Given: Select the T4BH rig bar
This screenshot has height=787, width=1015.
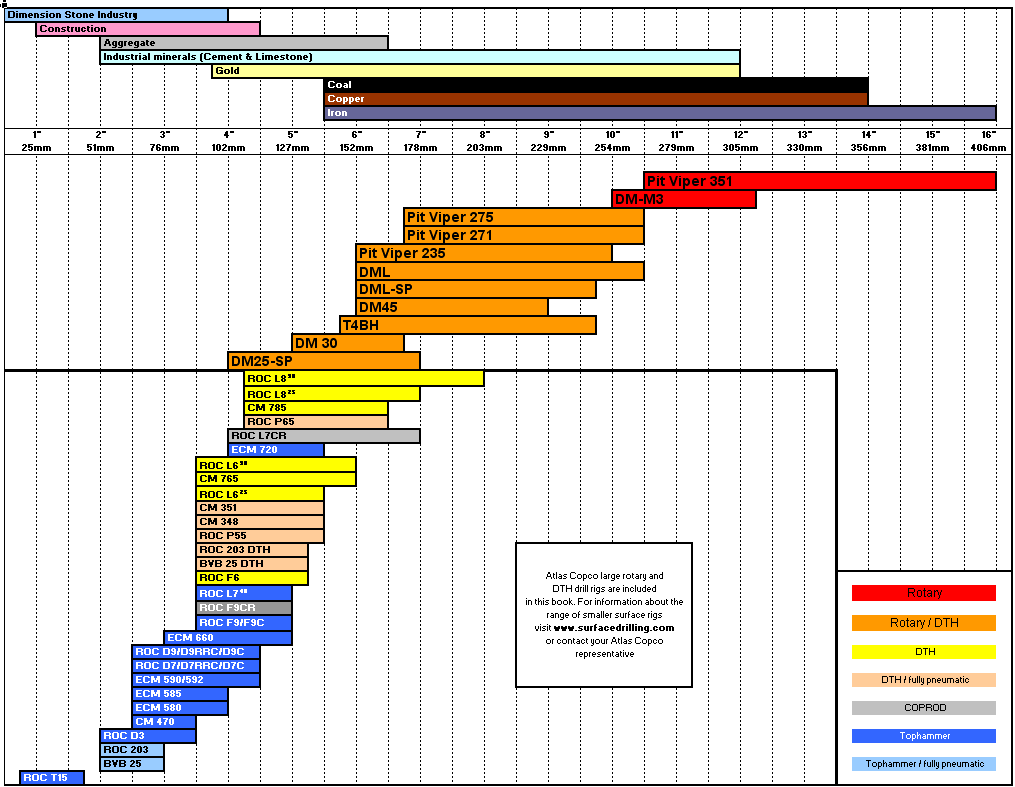Looking at the screenshot, I should coord(468,325).
